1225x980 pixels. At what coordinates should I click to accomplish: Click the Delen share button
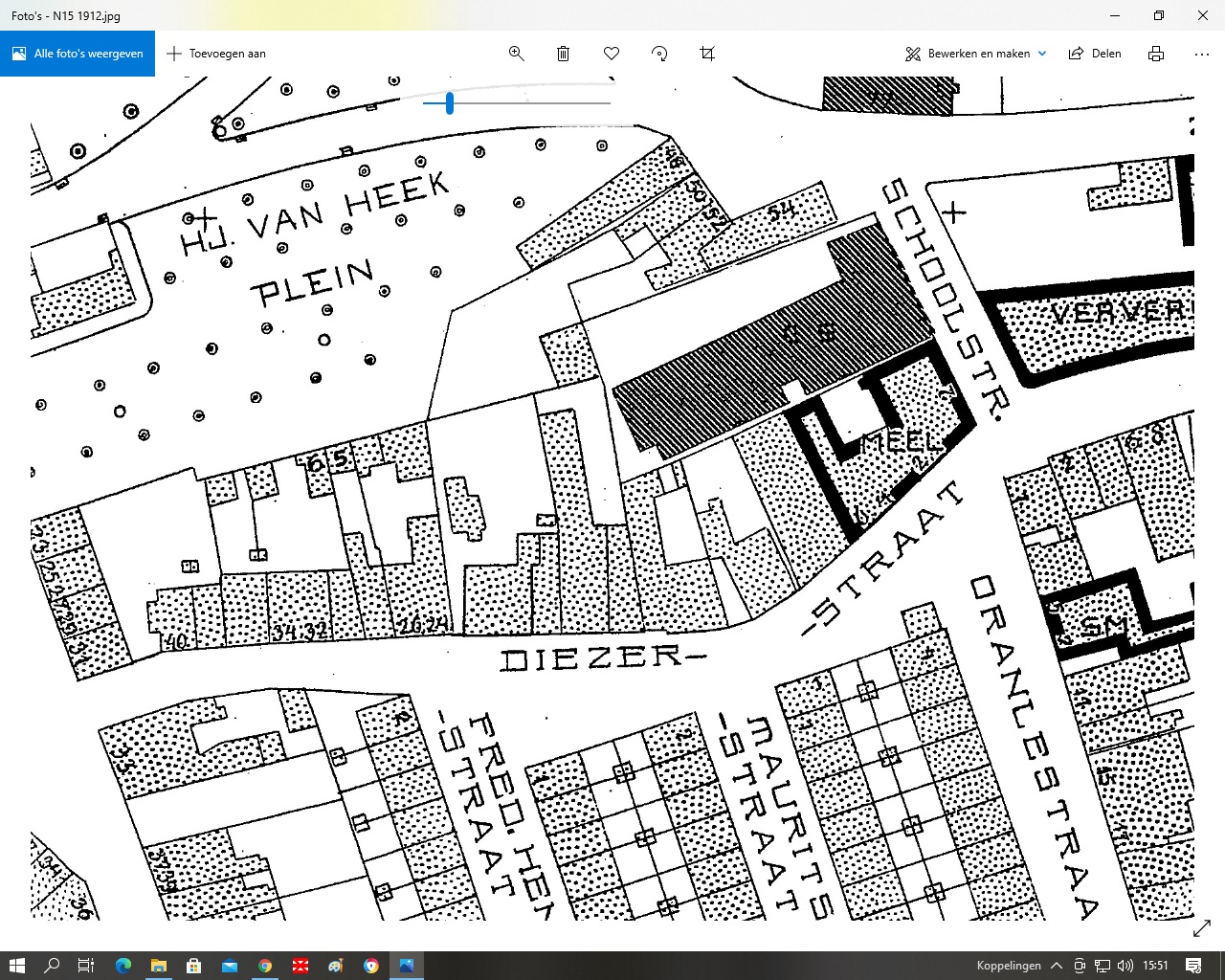coord(1095,54)
